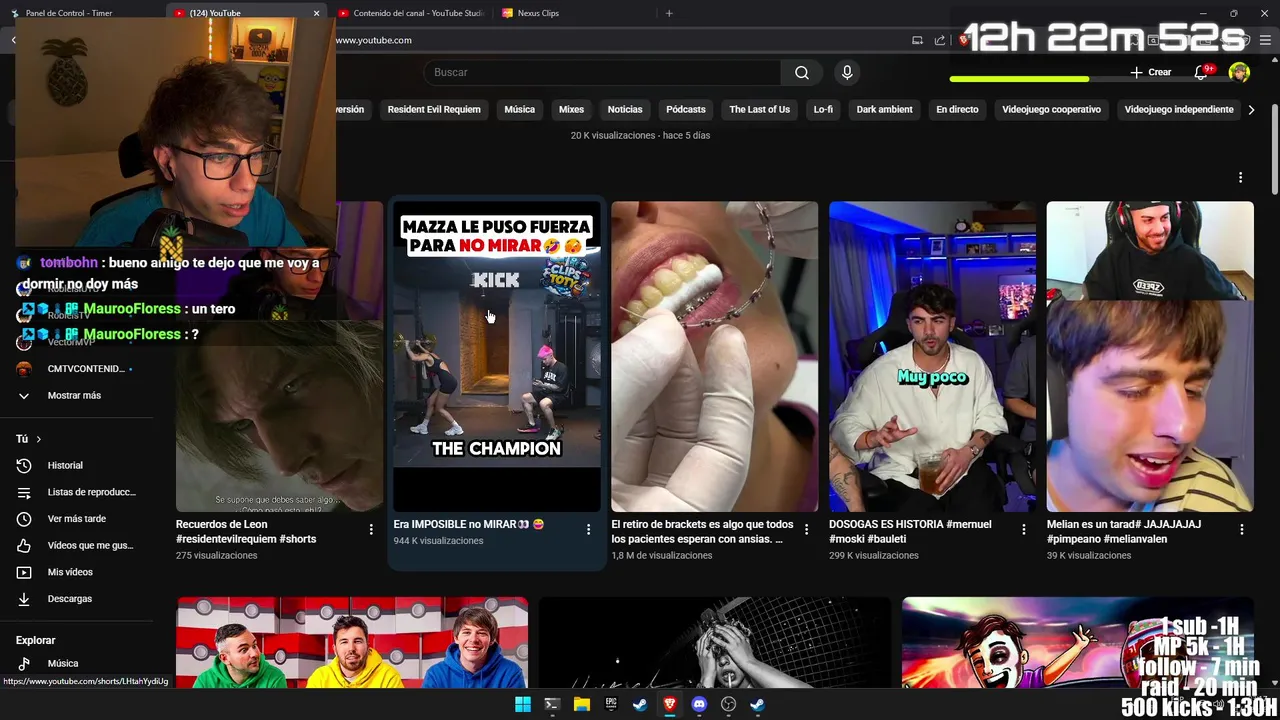1280x720 pixels.
Task: Open options for Era IMPOSIBLE no MIRAR short
Action: [x=588, y=529]
